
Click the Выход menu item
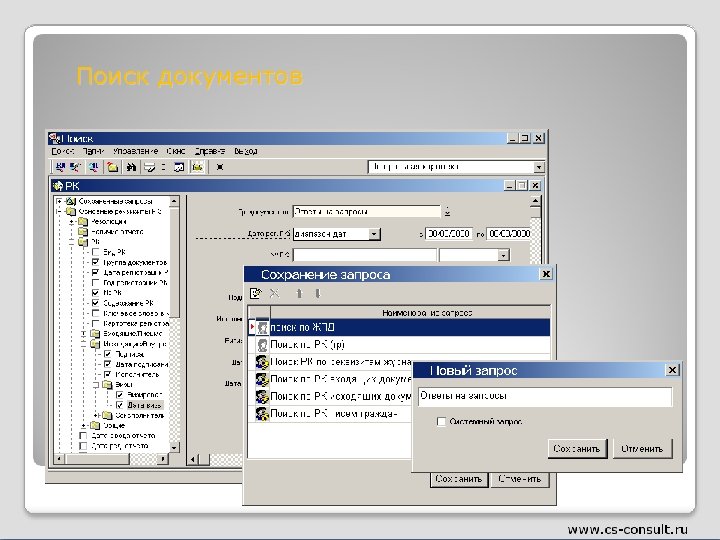pos(246,151)
